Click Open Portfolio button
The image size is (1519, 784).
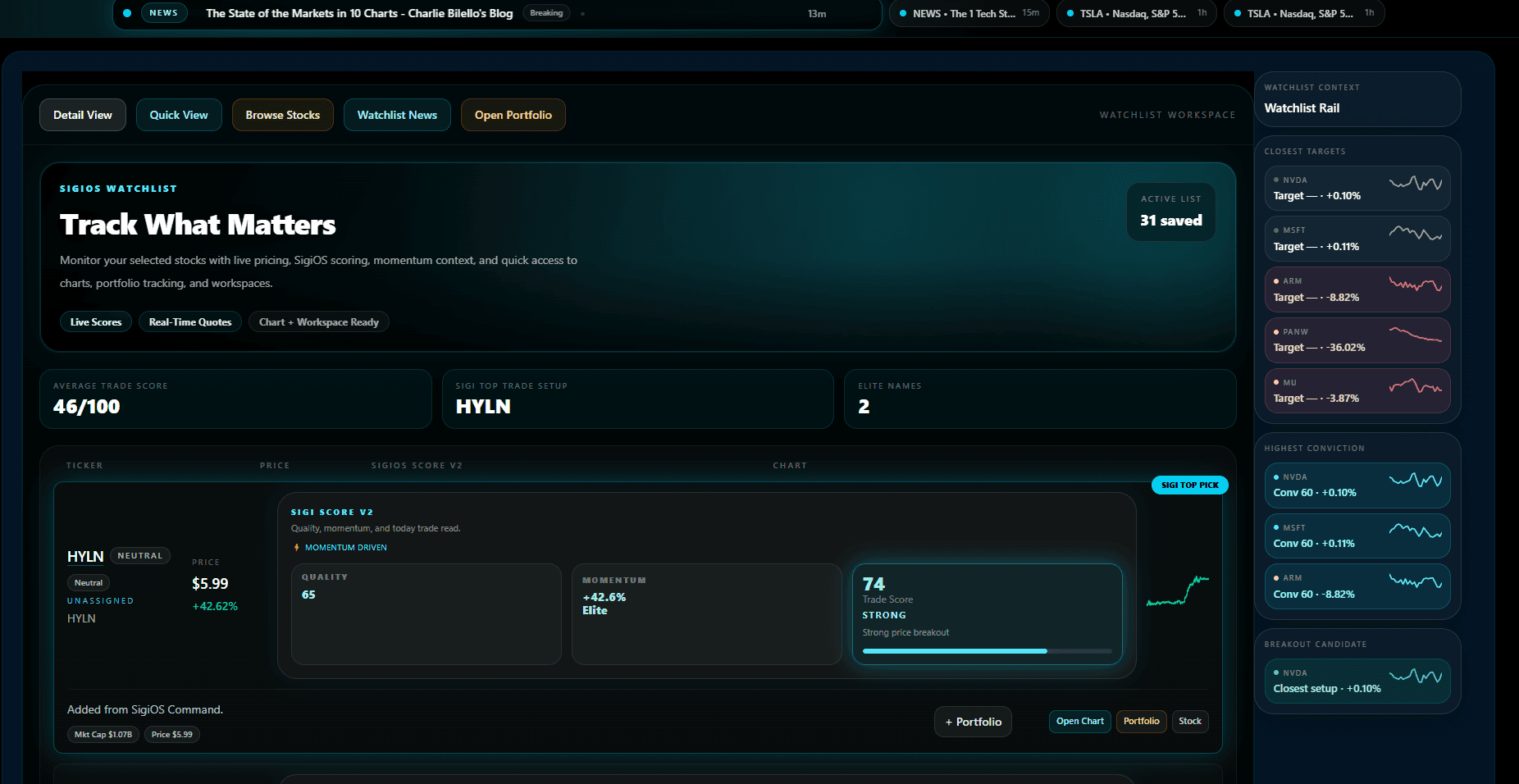click(513, 115)
